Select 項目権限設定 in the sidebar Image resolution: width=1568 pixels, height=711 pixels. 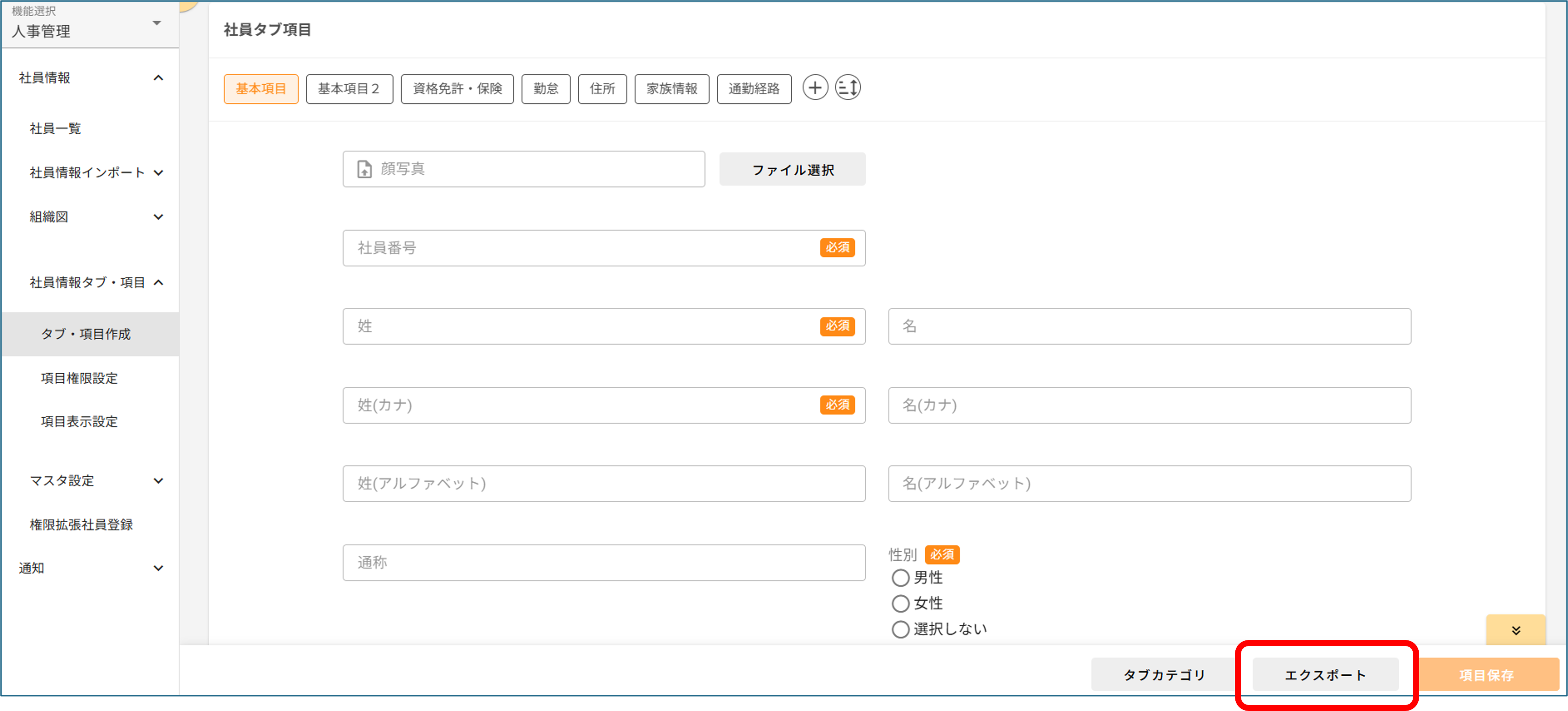pos(78,378)
